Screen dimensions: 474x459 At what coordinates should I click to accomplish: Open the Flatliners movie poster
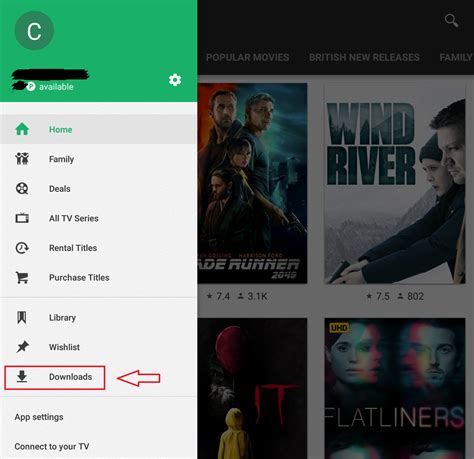click(395, 388)
